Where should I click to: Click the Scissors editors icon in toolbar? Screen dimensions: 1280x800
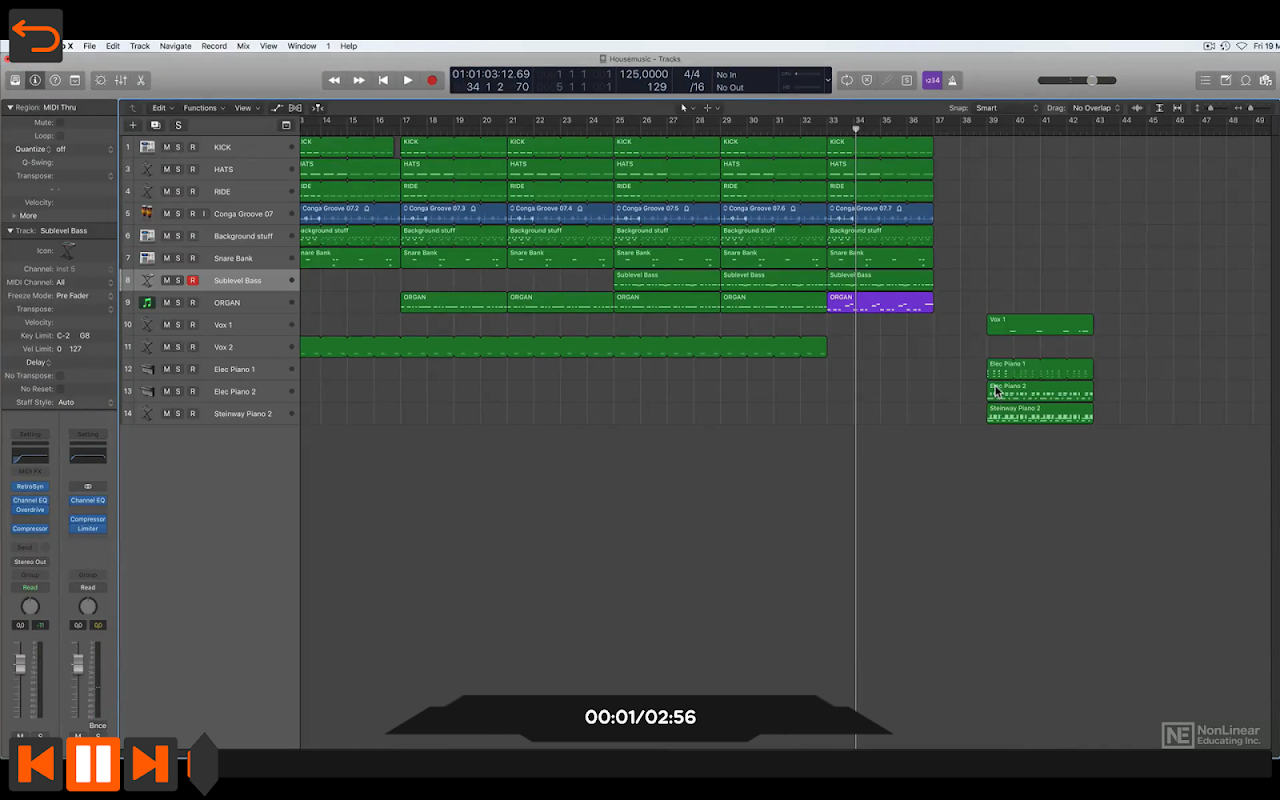pyautogui.click(x=141, y=80)
